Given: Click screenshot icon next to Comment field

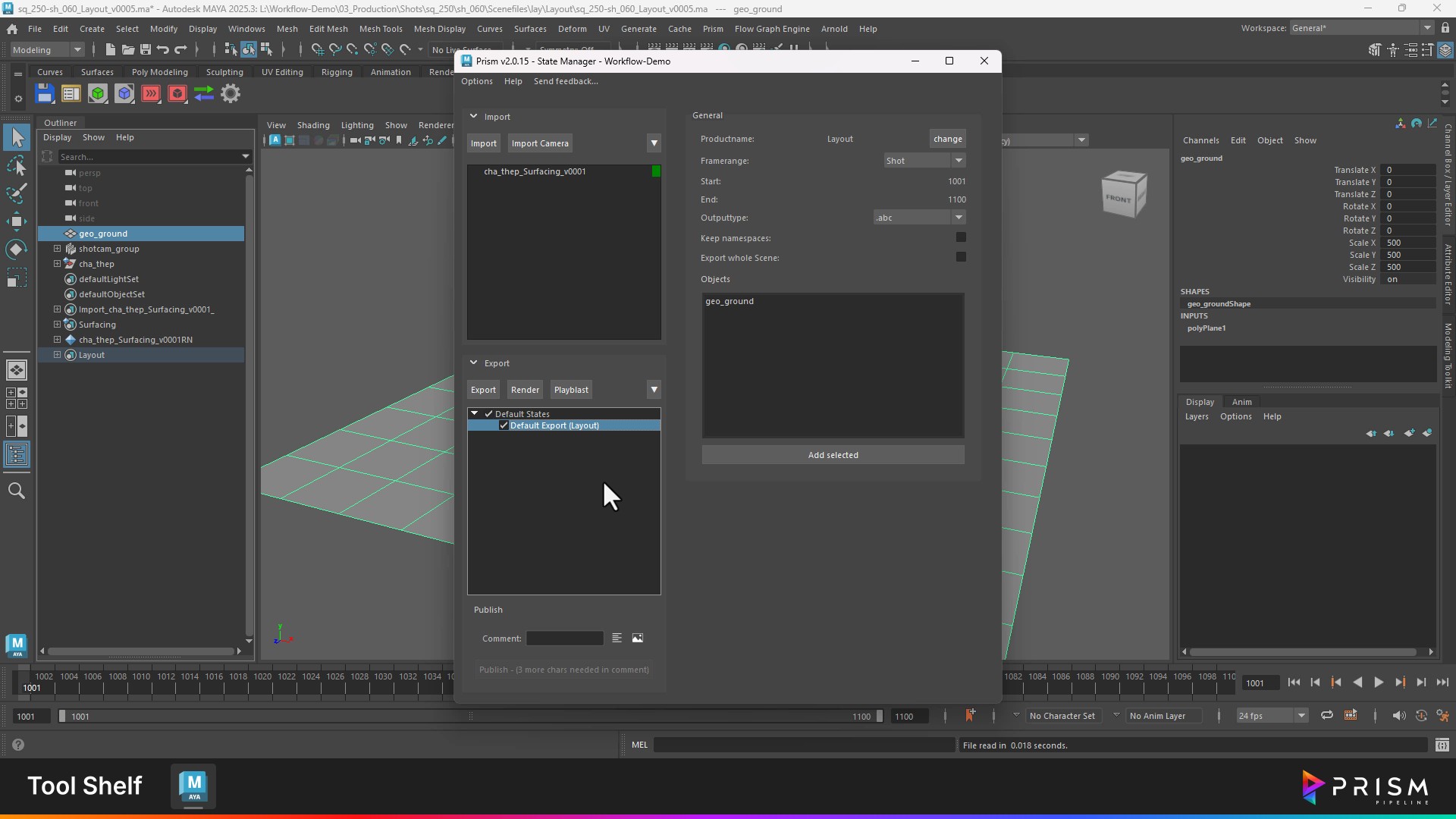Looking at the screenshot, I should pos(638,639).
